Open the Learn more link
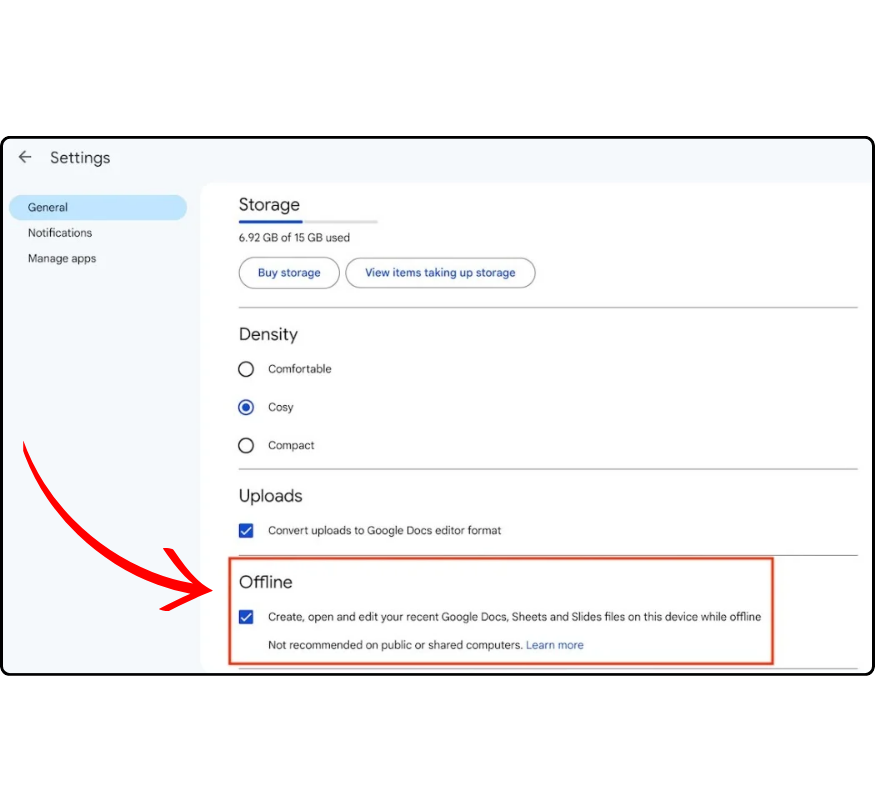 click(x=555, y=645)
